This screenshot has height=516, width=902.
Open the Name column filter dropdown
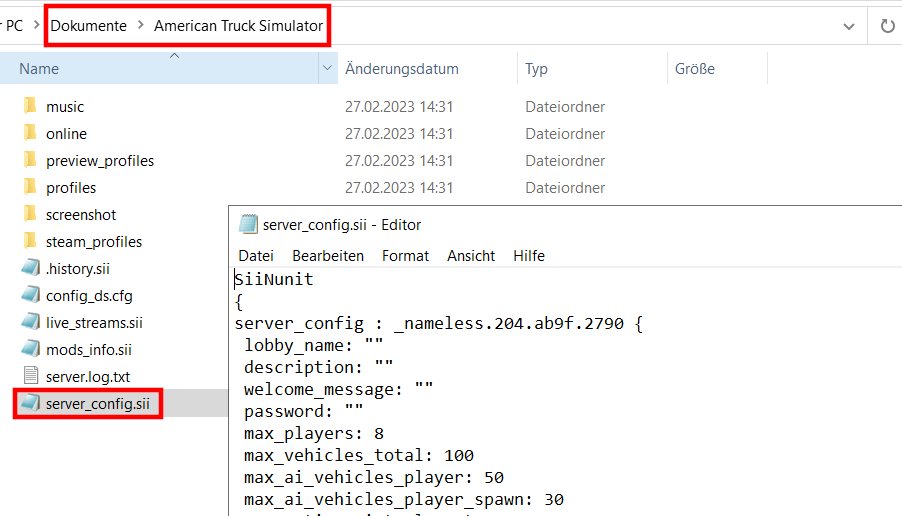pyautogui.click(x=327, y=68)
